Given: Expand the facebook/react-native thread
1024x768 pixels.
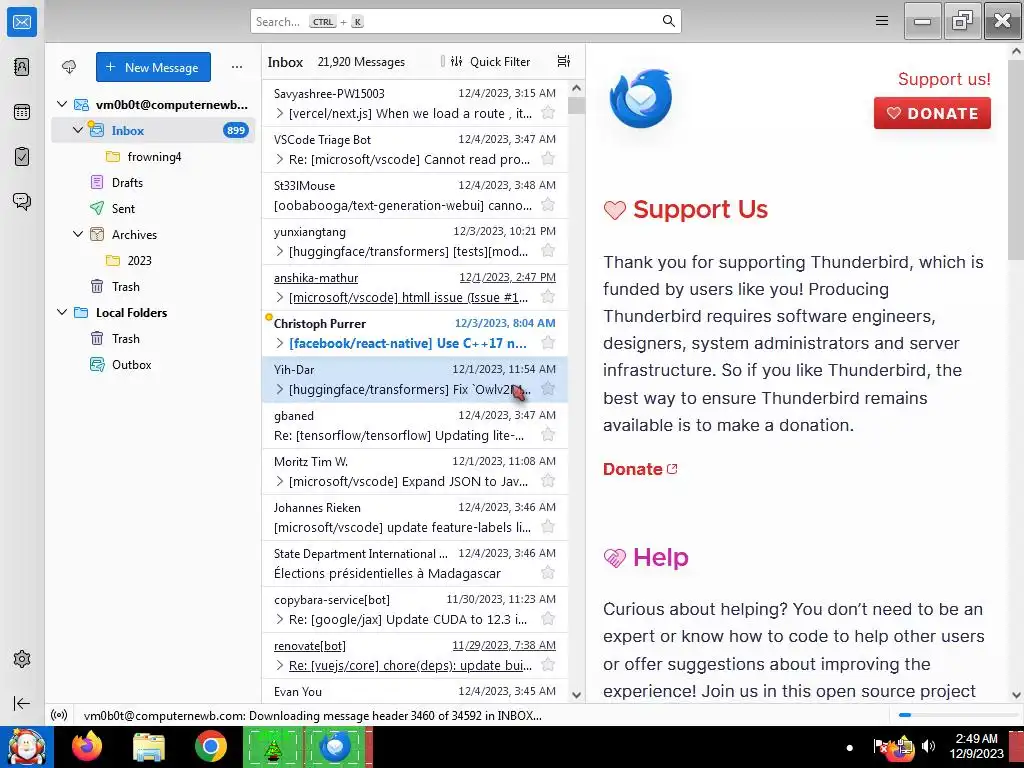Looking at the screenshot, I should click(x=280, y=344).
